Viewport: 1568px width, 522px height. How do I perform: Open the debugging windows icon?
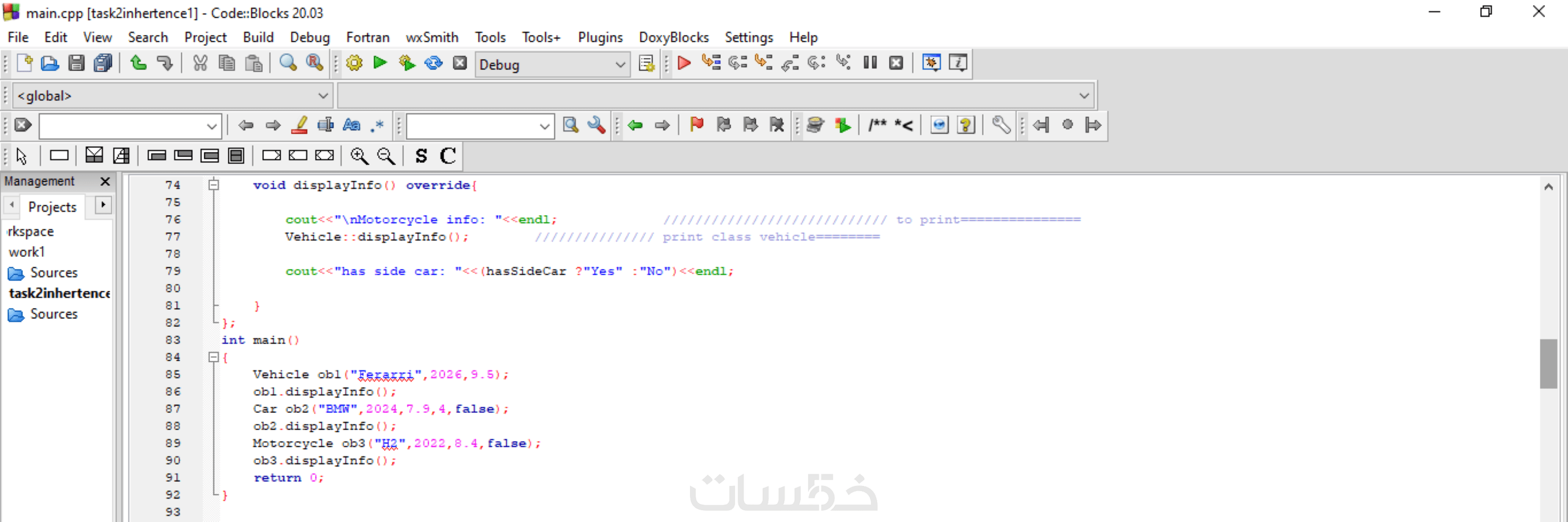pos(931,63)
